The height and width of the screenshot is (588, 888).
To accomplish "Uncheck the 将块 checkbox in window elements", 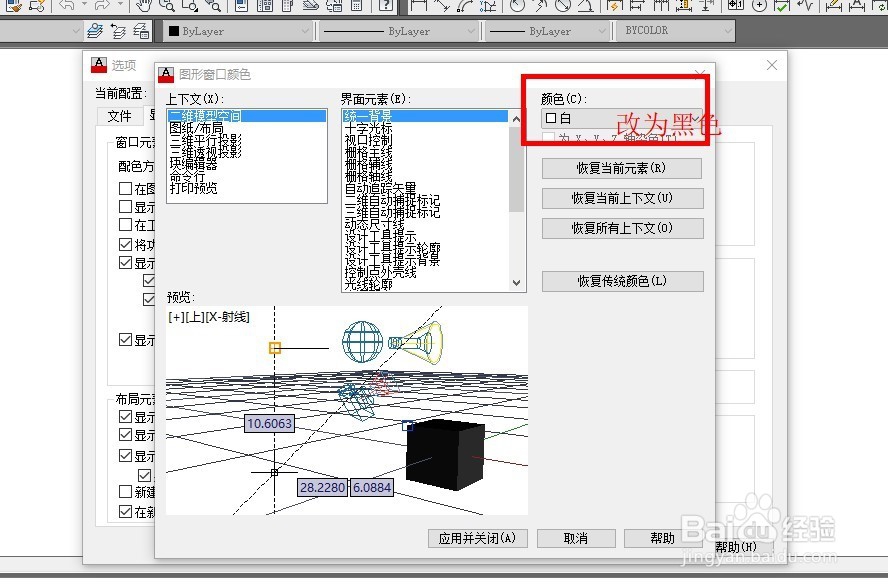I will [x=125, y=244].
